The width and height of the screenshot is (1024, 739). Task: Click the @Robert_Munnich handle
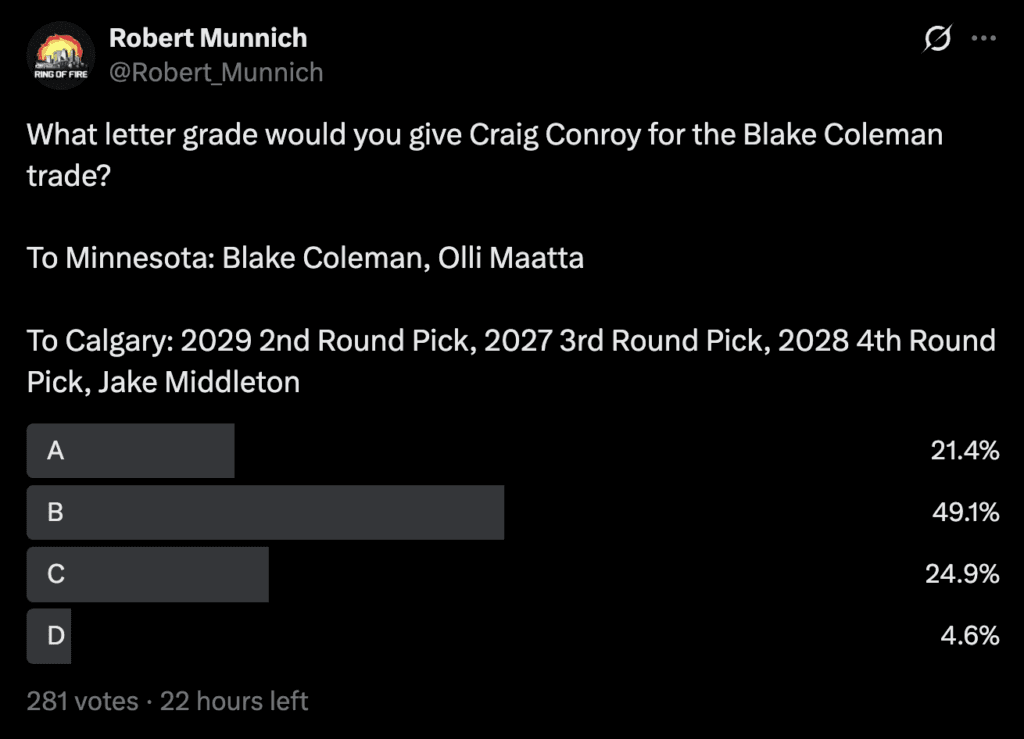tap(216, 72)
